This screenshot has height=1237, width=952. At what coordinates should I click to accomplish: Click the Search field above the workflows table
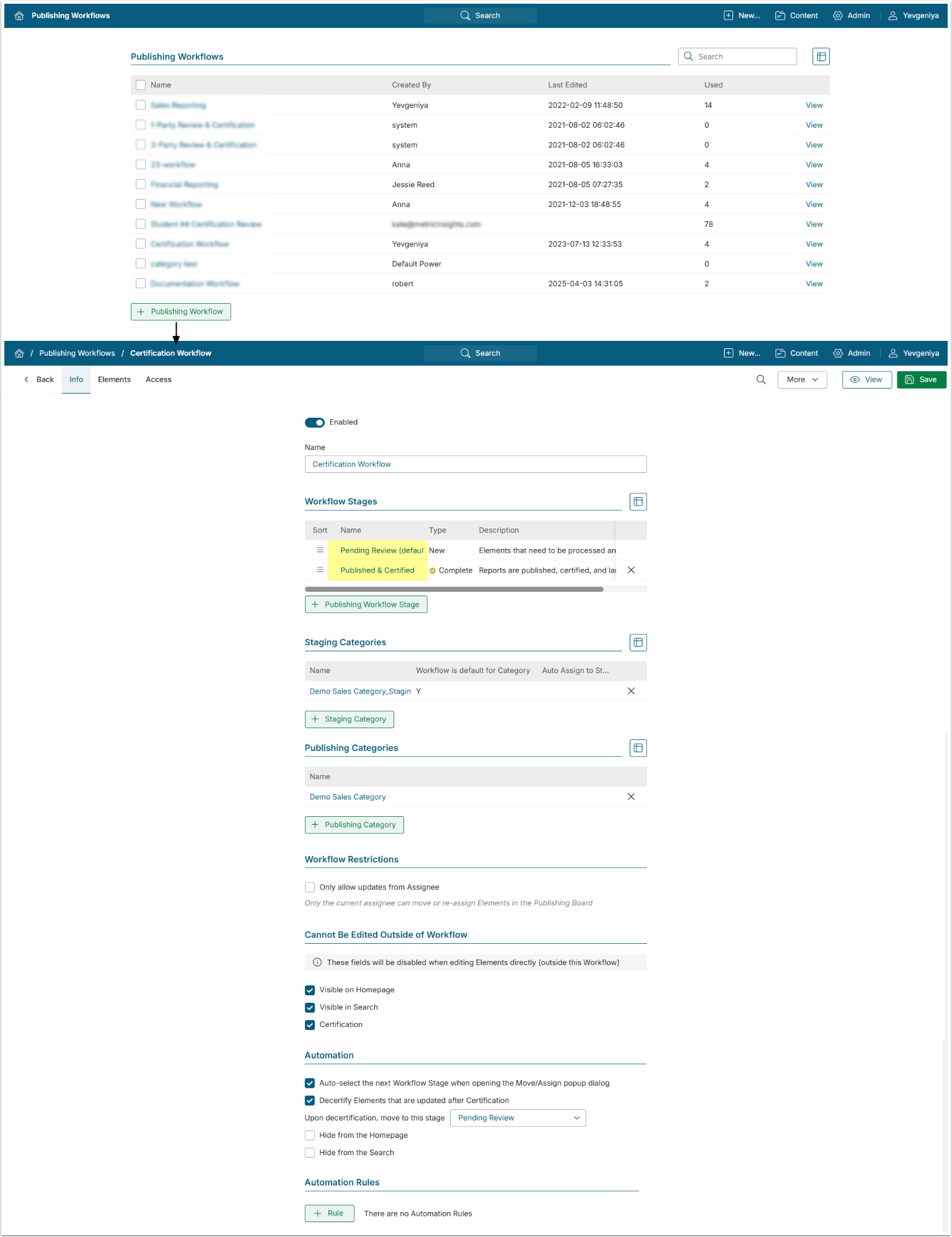(x=738, y=56)
